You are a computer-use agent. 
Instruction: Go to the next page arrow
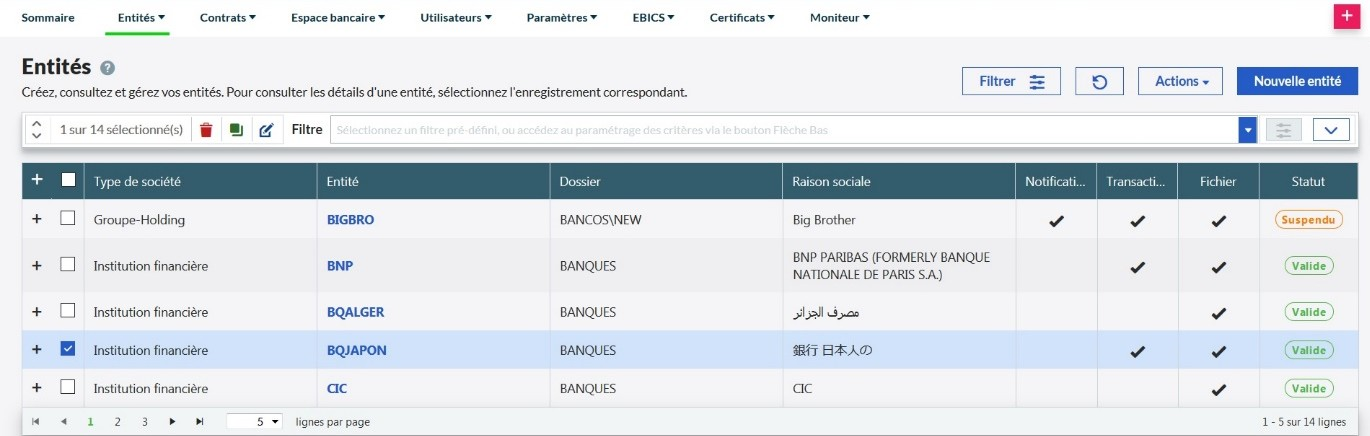point(173,422)
